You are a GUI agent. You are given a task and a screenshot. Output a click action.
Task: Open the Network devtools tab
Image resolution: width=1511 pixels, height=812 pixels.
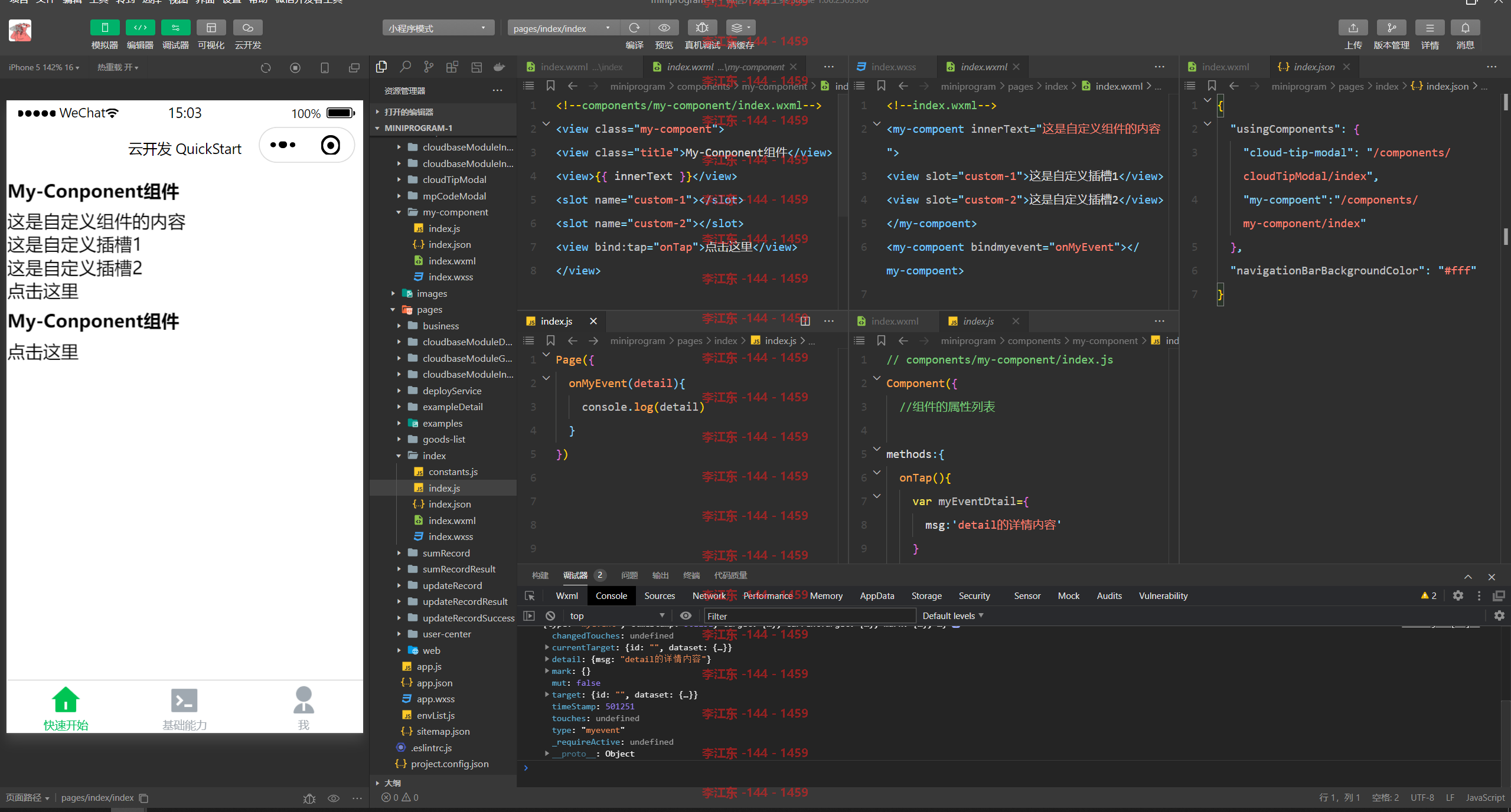click(709, 596)
